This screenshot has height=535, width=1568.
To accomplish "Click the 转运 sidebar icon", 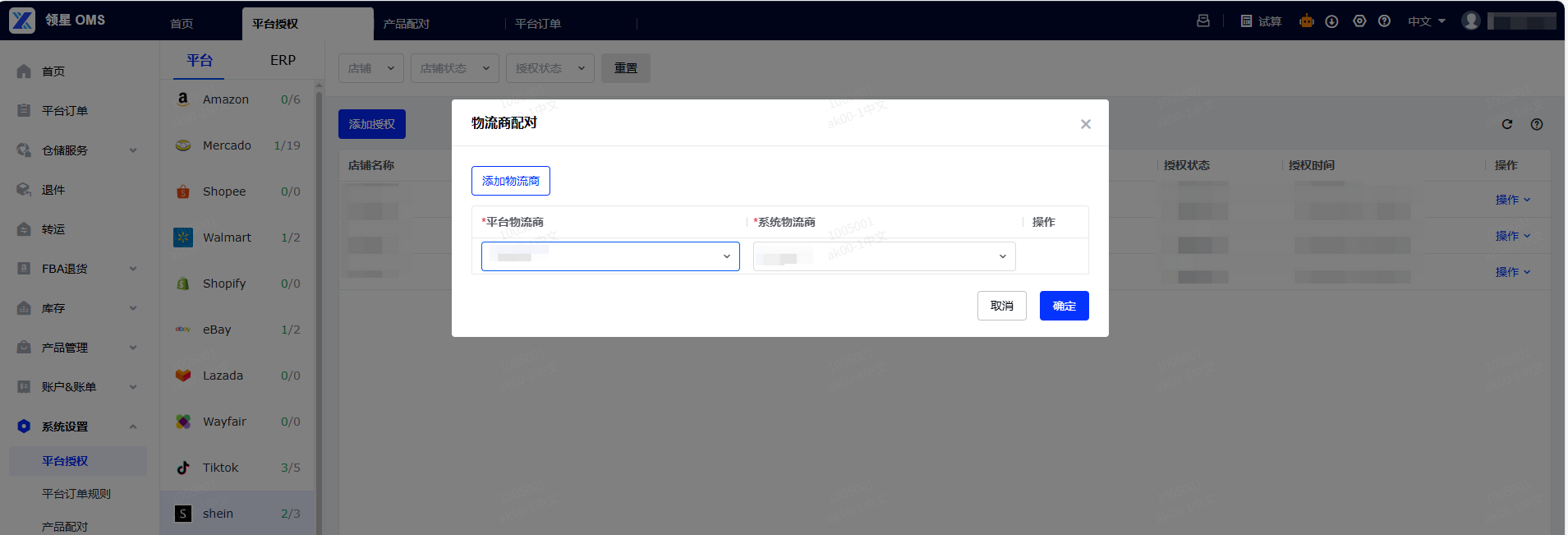I will (24, 229).
